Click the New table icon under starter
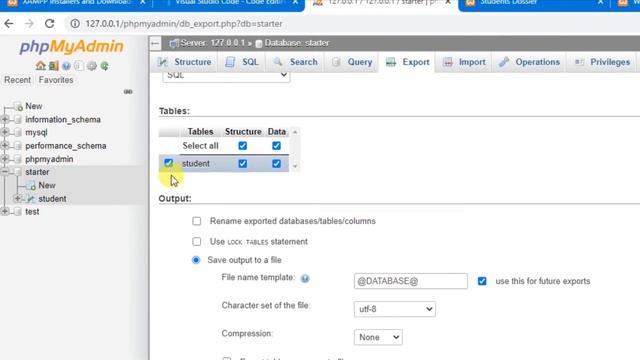Image resolution: width=640 pixels, height=360 pixels. point(31,186)
